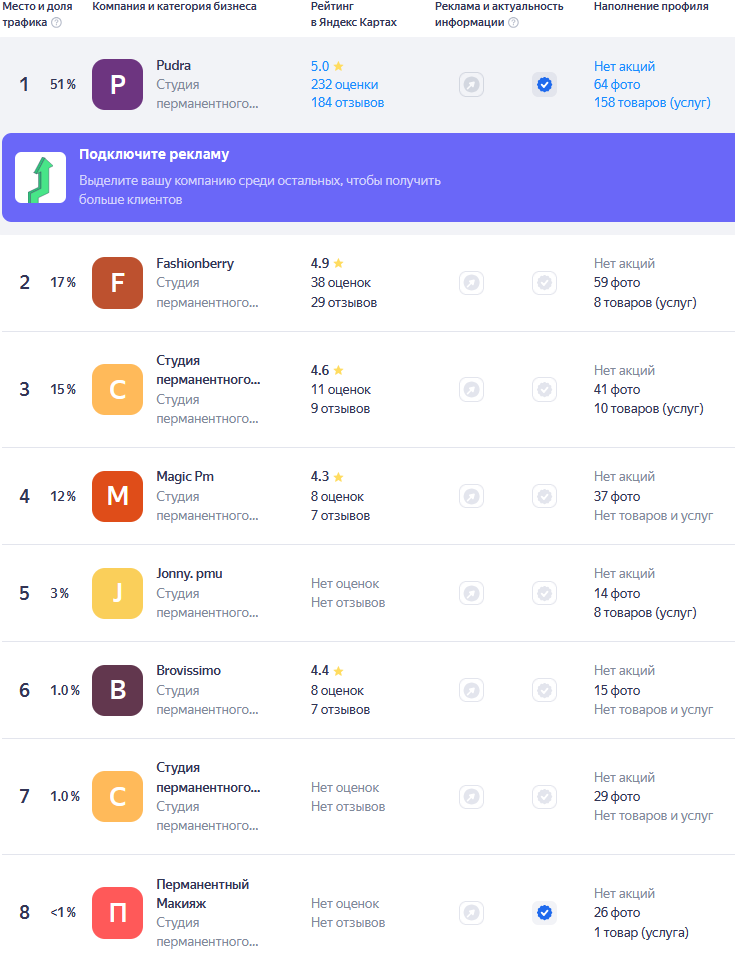Click the grey verification badge in Brovissimo row
This screenshot has width=735, height=965.
[x=545, y=690]
